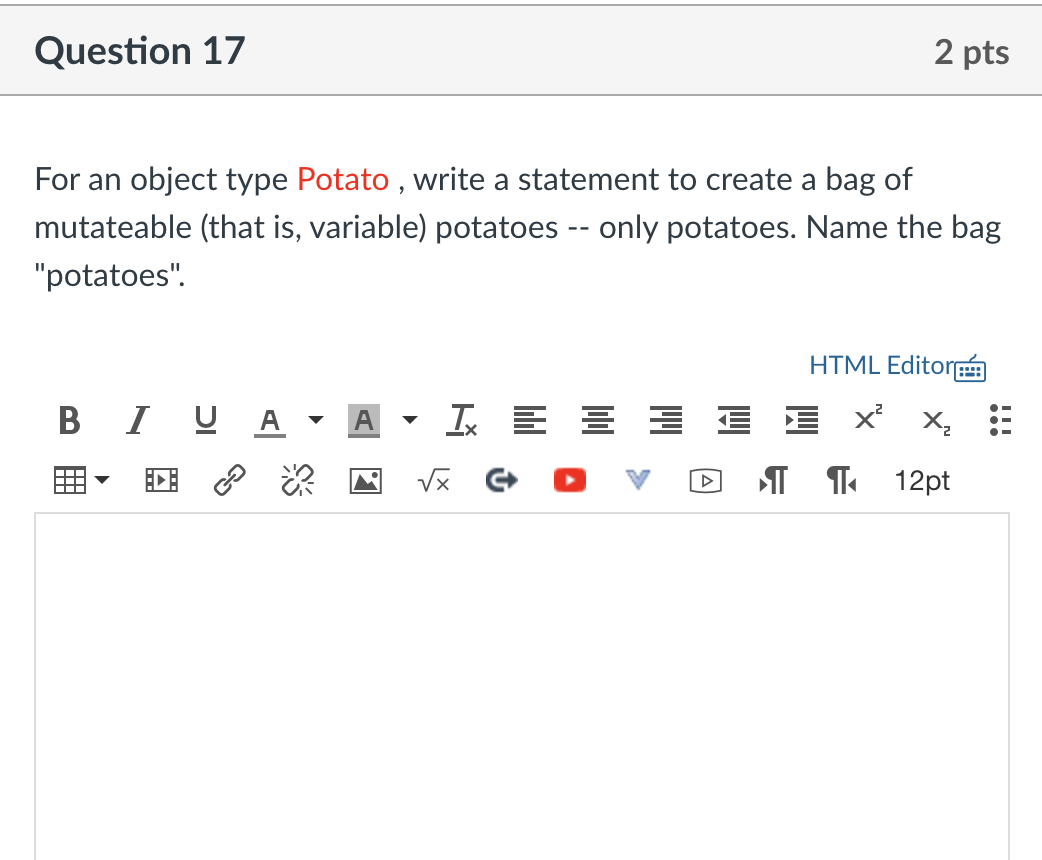Click inside the answer text area
The image size is (1042, 860).
click(522, 686)
